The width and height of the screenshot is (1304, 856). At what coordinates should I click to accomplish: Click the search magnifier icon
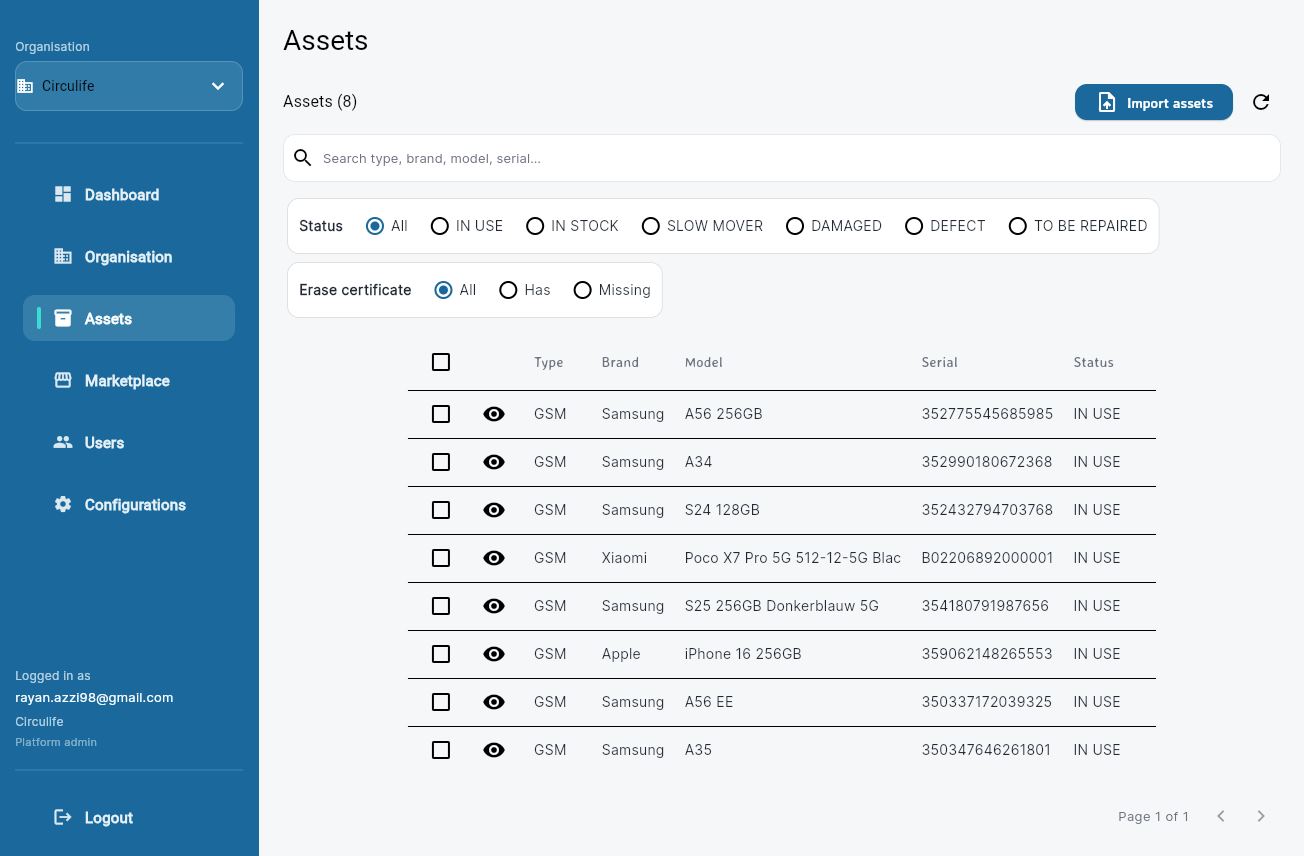tap(303, 158)
